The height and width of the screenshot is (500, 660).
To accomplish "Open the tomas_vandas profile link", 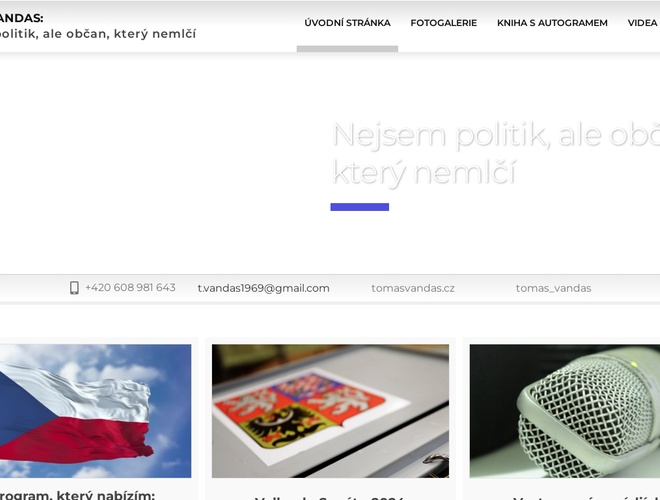I will 554,288.
